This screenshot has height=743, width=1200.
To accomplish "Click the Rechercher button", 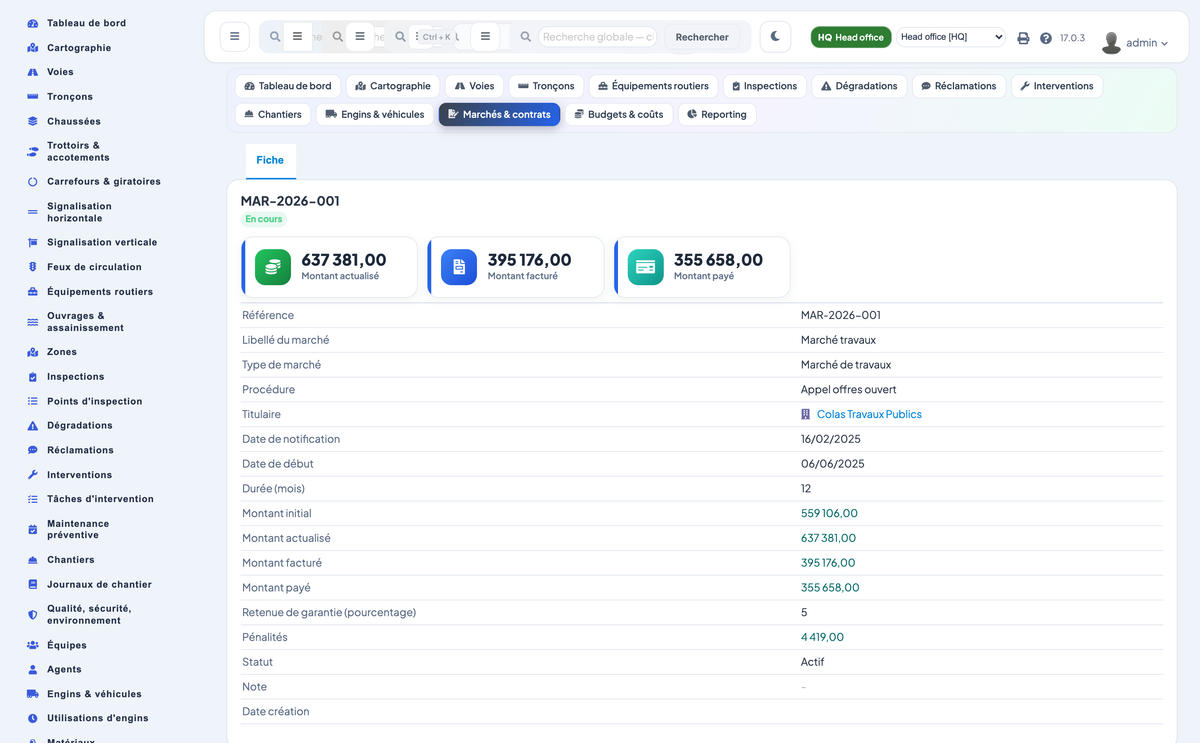I will coord(702,37).
